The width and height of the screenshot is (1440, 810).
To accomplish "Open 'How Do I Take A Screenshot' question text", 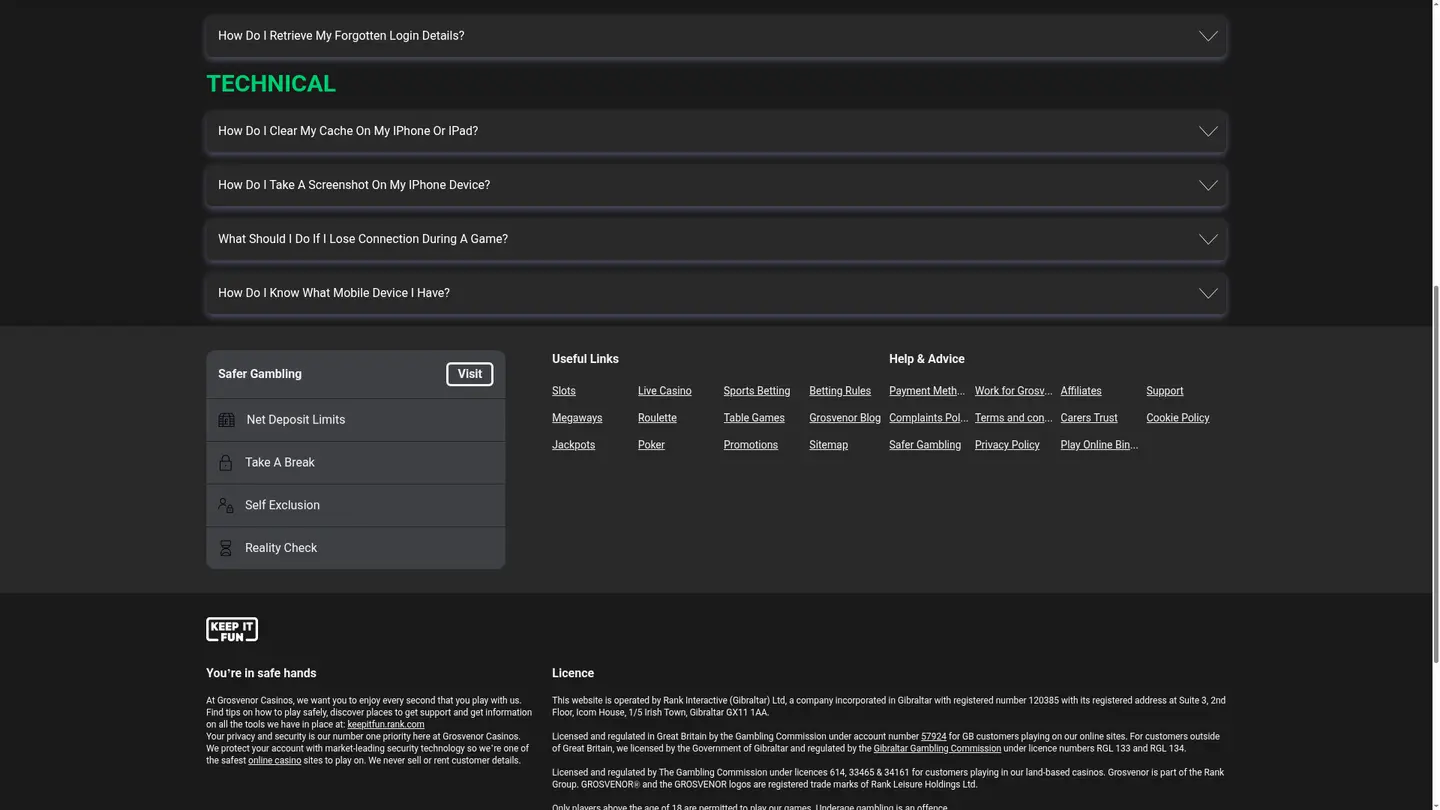I will coord(354,185).
